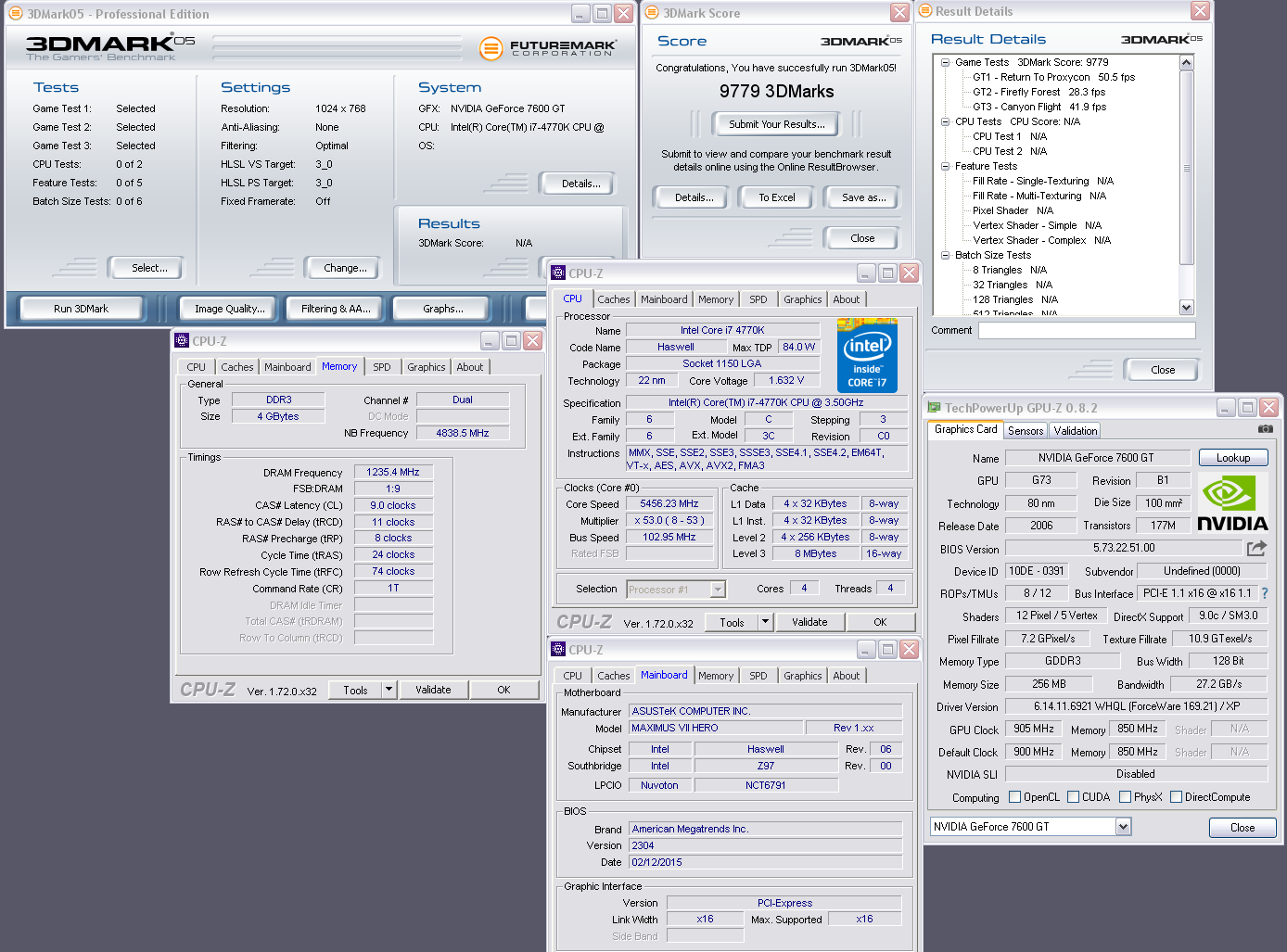Click the GPU-Z screenshot camera icon
This screenshot has width=1287, height=952.
pyautogui.click(x=1265, y=429)
